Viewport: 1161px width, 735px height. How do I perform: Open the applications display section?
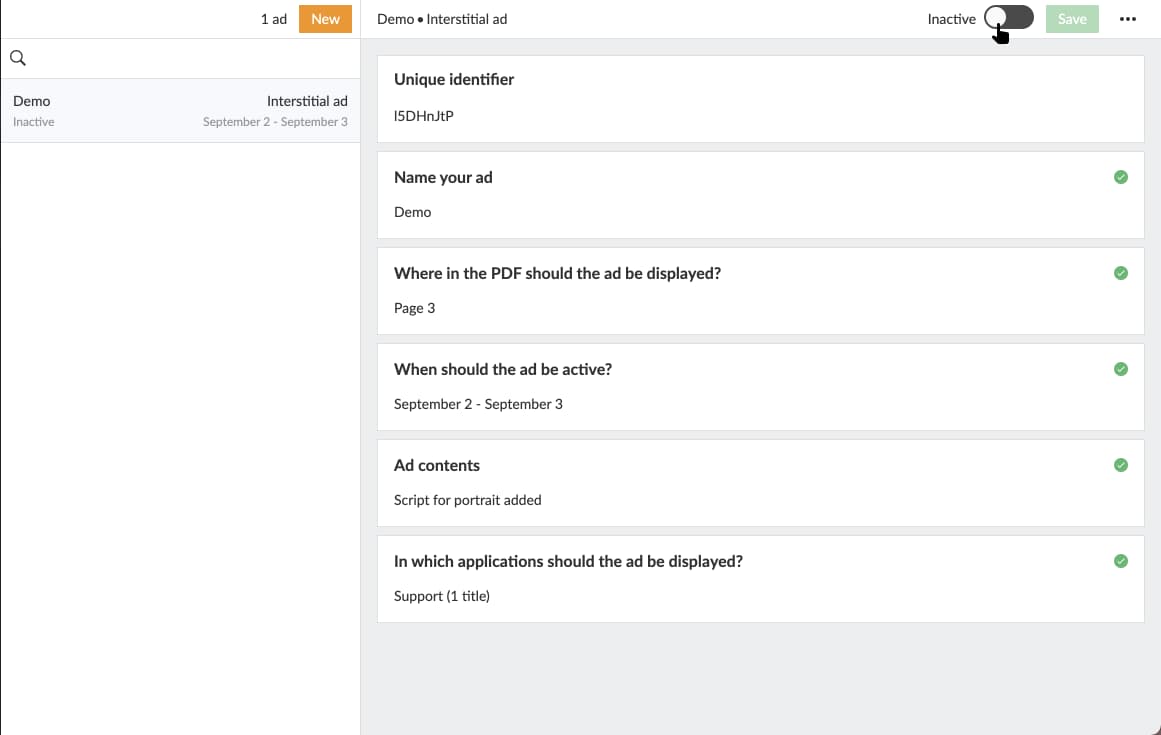pos(568,561)
